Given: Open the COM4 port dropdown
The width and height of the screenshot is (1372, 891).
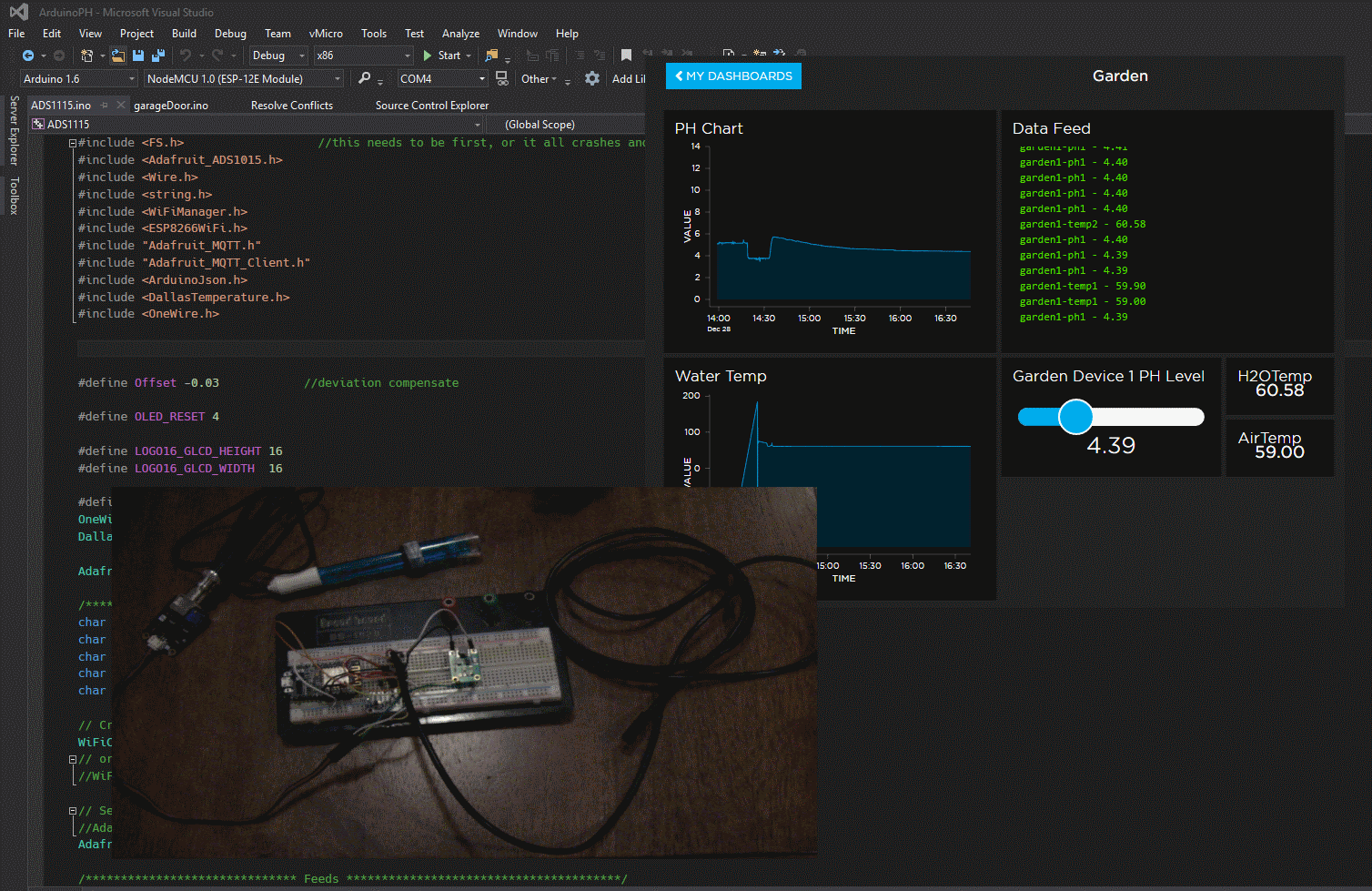Looking at the screenshot, I should [442, 78].
